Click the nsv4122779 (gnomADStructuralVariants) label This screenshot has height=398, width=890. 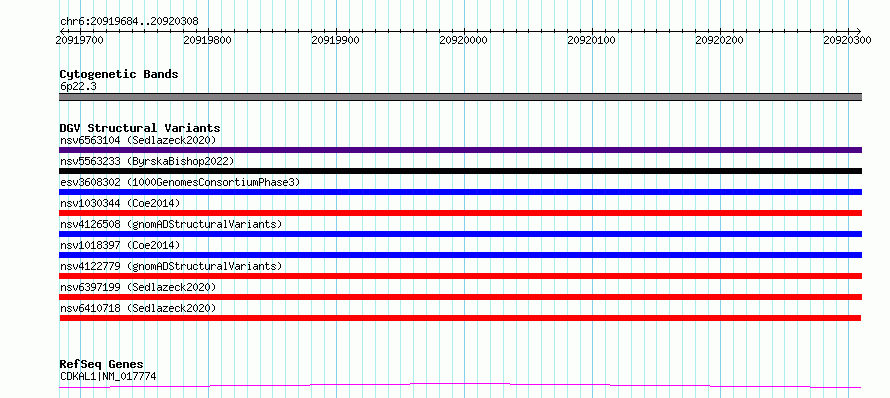pos(170,266)
